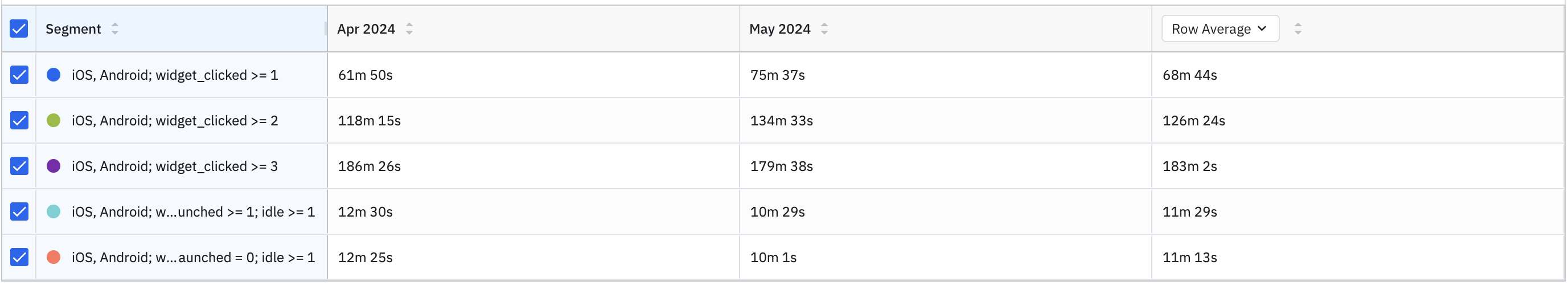Sort by the Segment column arrows

(x=115, y=28)
